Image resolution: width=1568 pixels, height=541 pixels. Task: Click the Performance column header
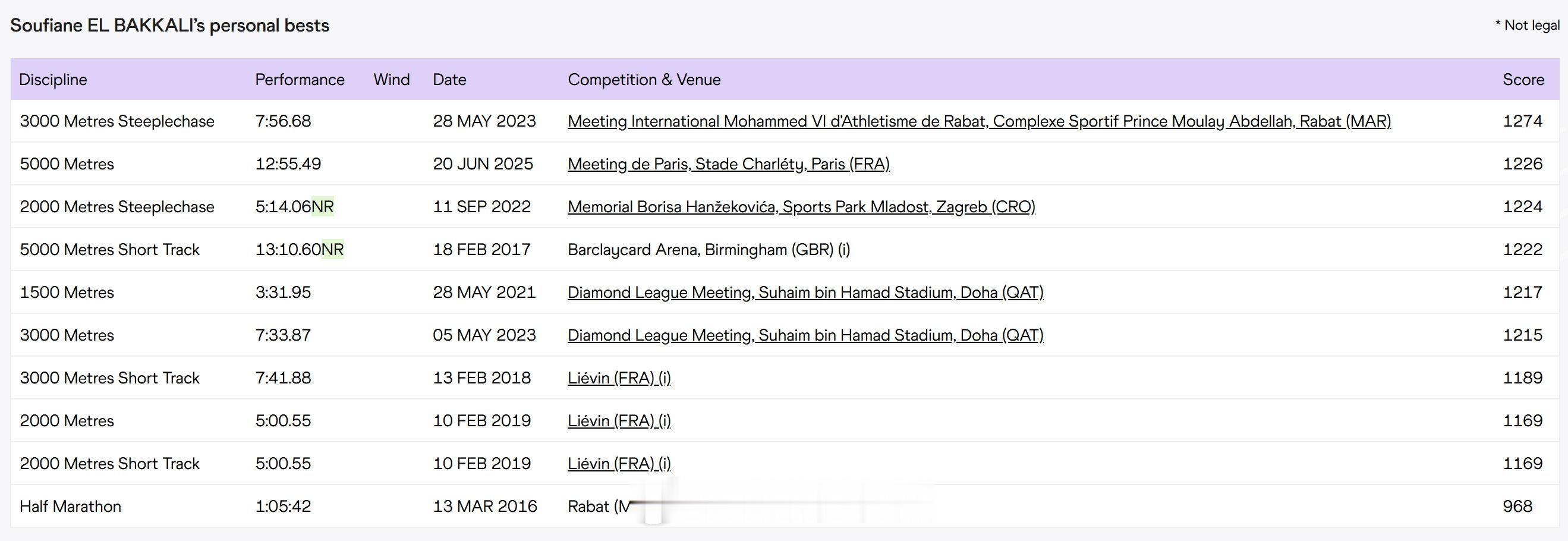[x=300, y=80]
